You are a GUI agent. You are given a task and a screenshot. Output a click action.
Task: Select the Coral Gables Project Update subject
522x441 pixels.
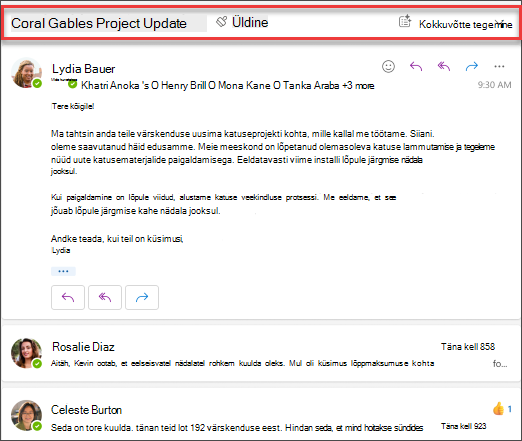tap(99, 23)
